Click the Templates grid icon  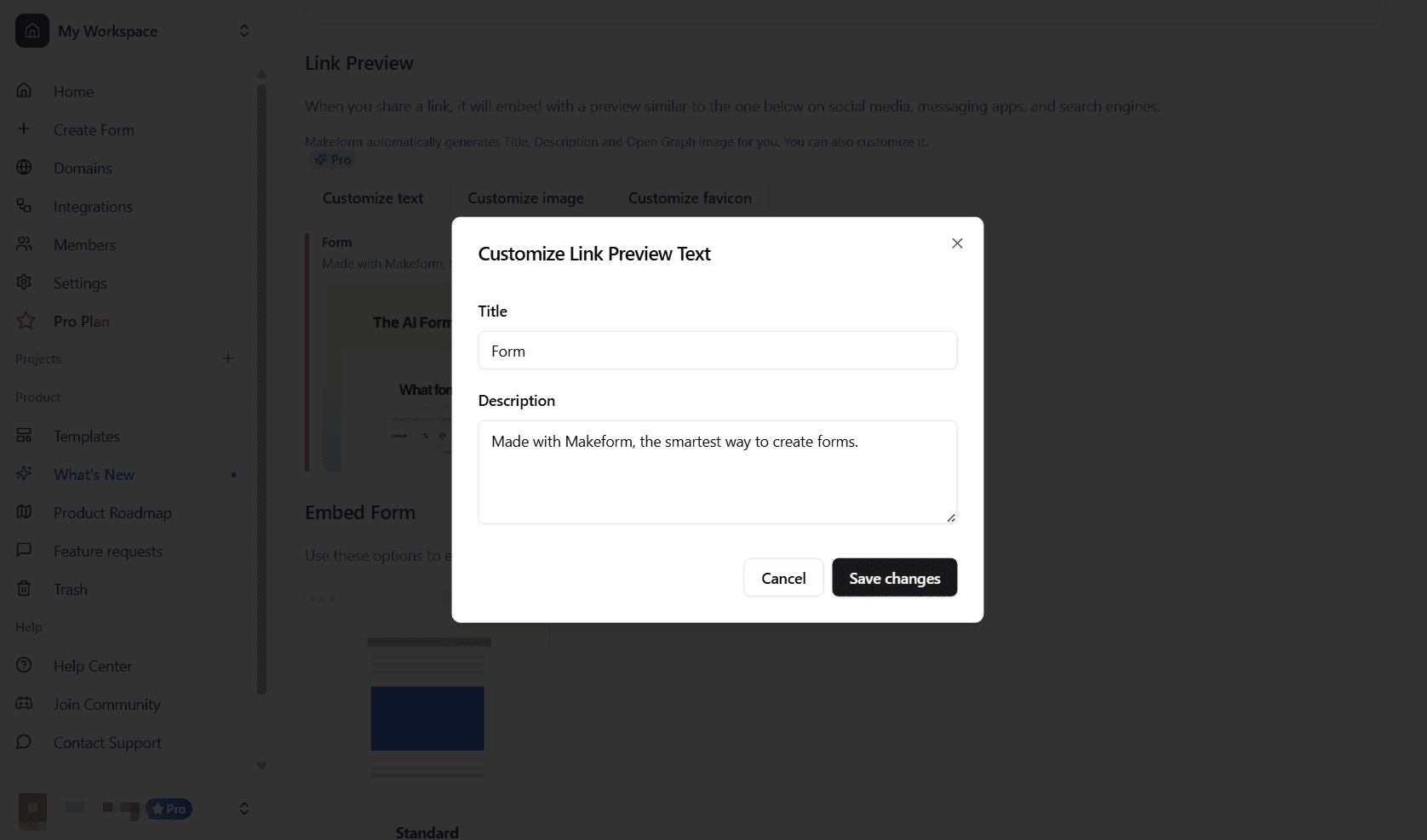tap(24, 435)
